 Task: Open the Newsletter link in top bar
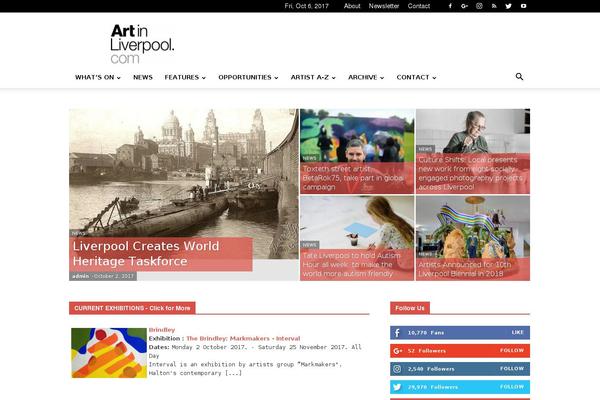pyautogui.click(x=384, y=6)
